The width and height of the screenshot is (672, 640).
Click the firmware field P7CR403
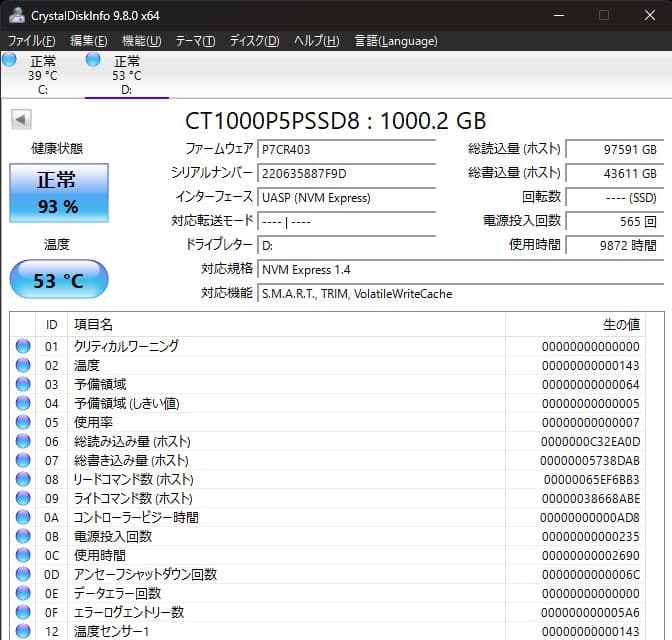346,150
